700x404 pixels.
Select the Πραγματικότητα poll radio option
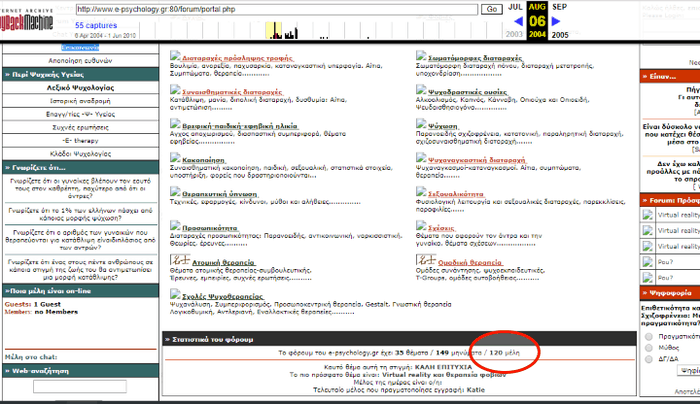[648, 337]
